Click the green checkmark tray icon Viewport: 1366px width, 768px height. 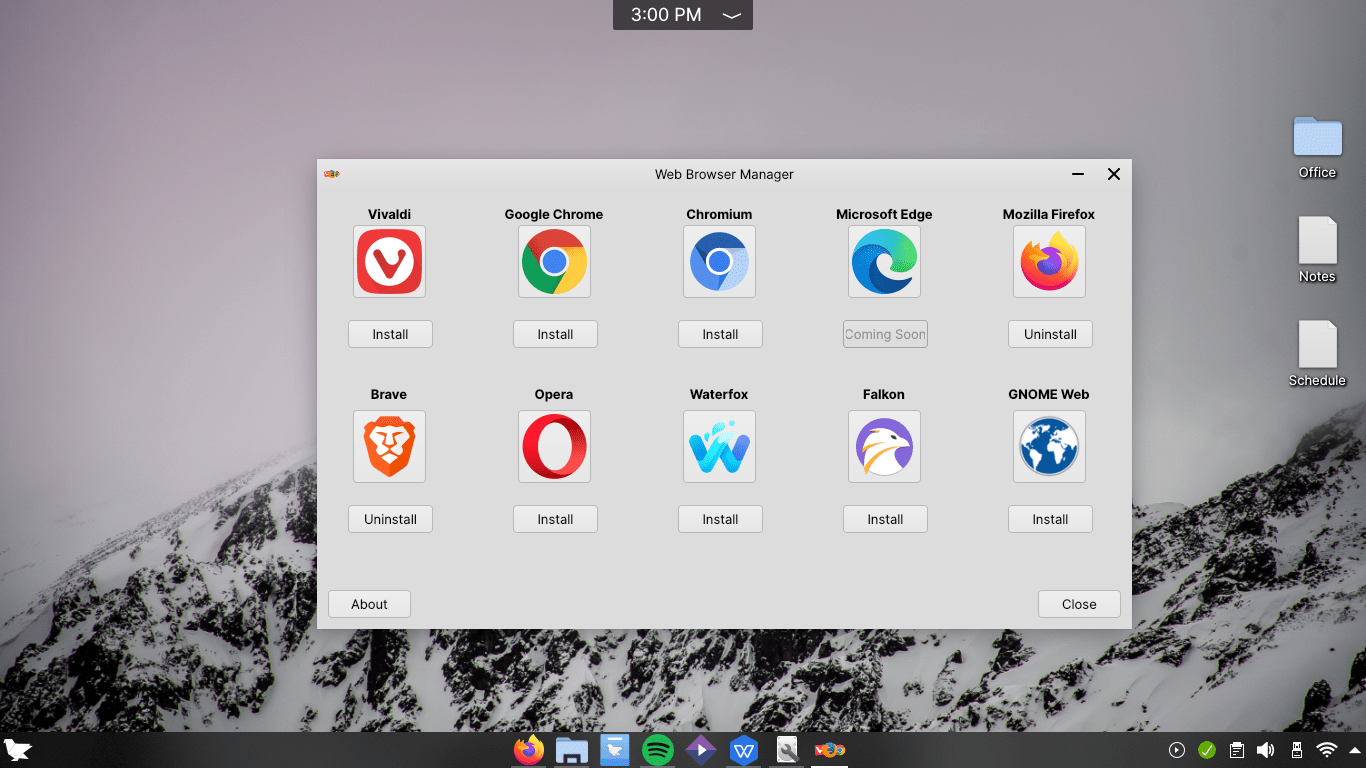(1207, 750)
